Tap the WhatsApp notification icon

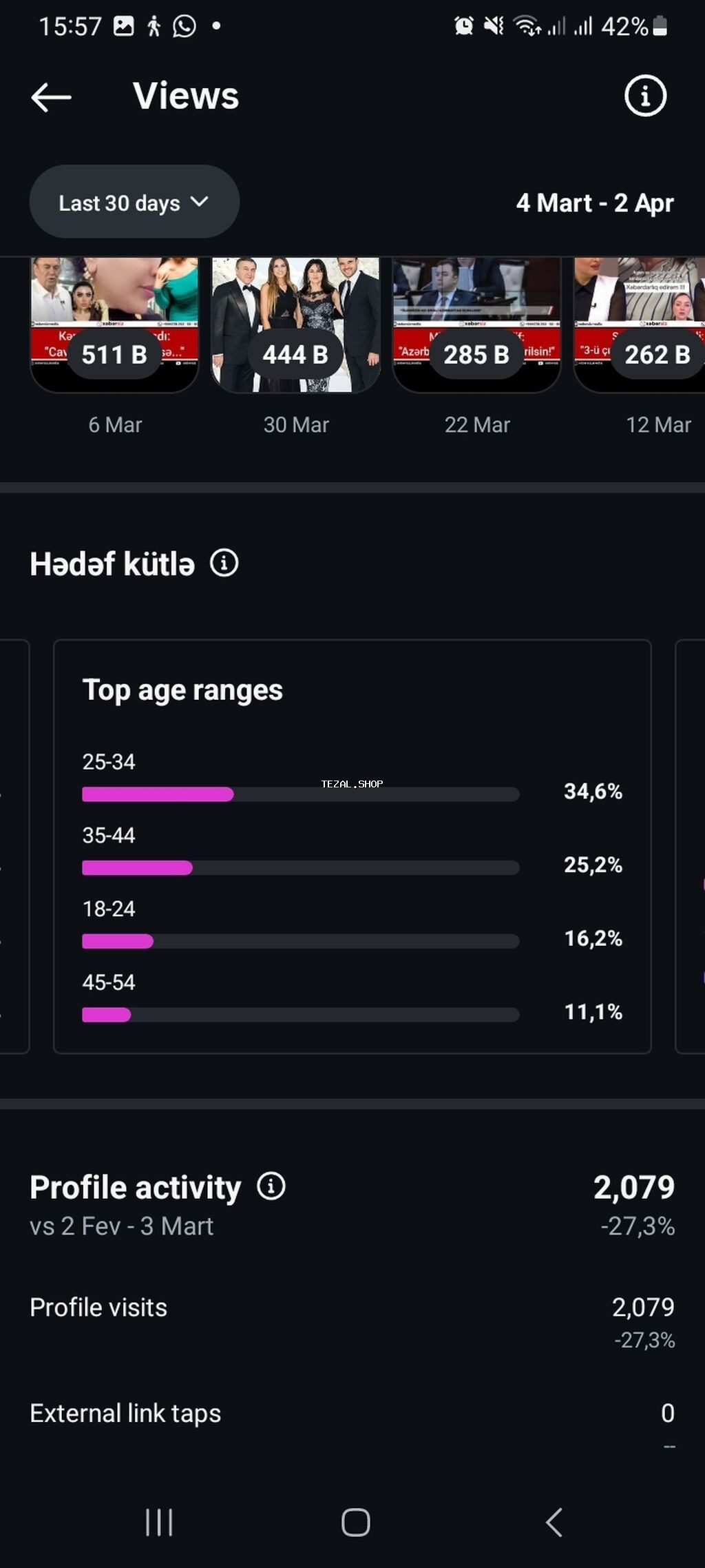point(185,27)
